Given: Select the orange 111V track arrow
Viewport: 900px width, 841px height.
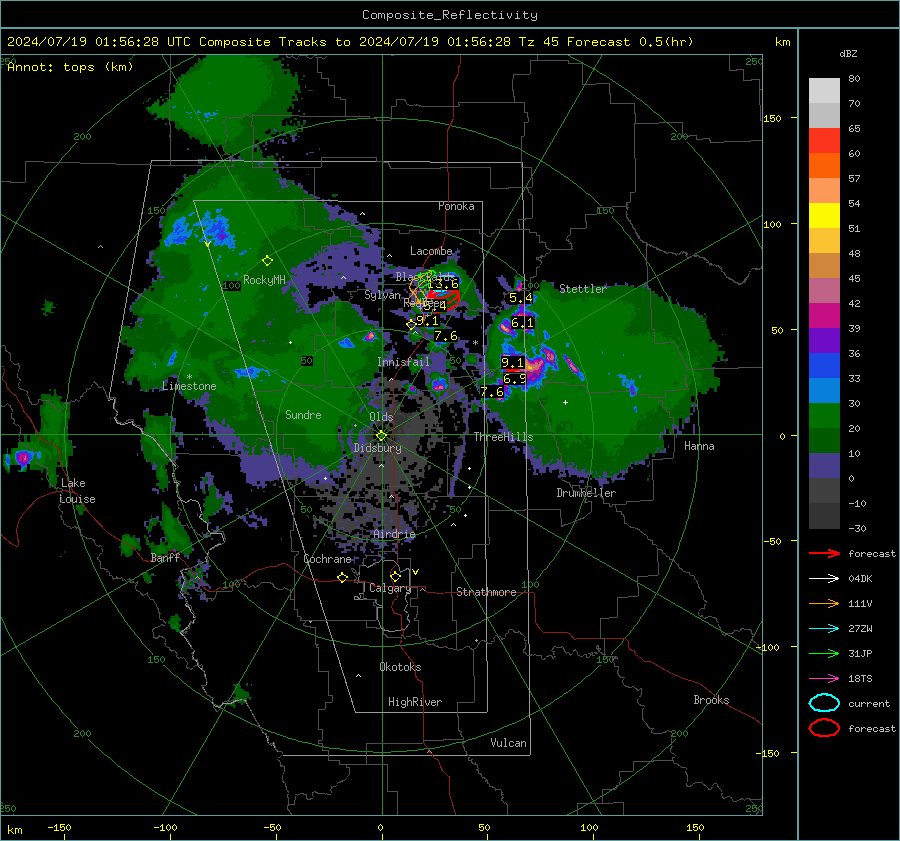Looking at the screenshot, I should [824, 603].
